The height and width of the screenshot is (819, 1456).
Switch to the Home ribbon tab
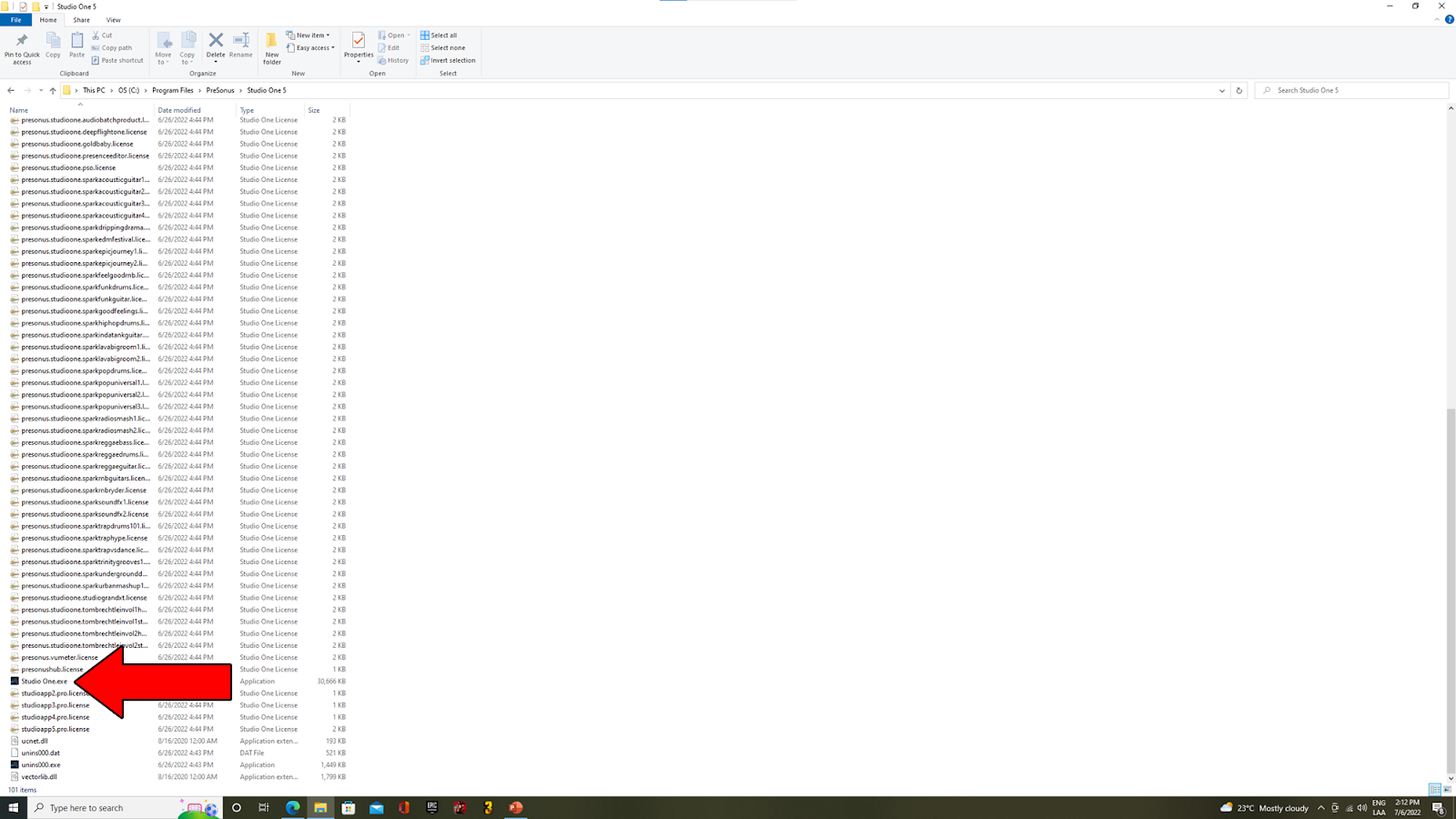coord(48,20)
